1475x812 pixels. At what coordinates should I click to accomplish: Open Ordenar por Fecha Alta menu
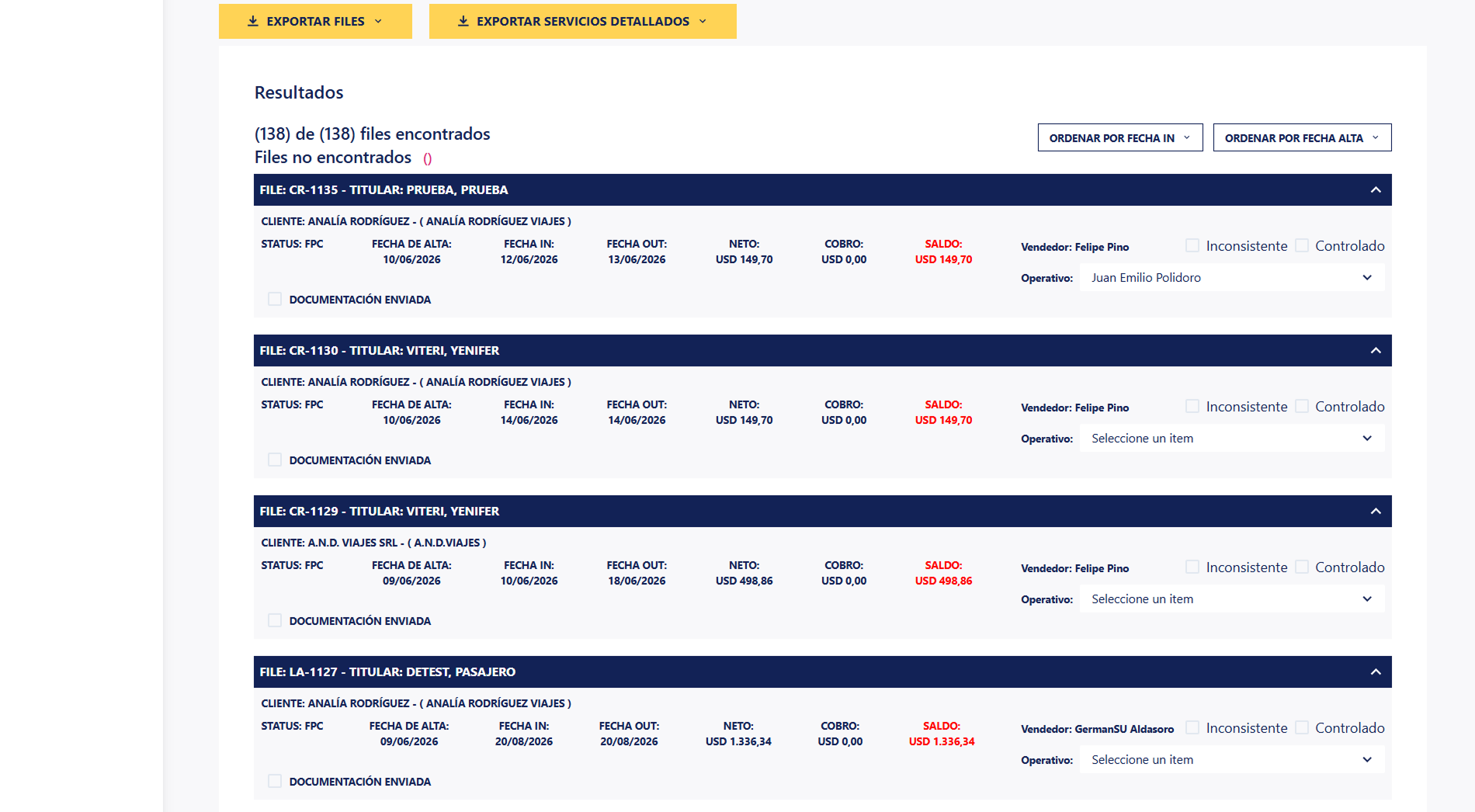coord(1302,138)
